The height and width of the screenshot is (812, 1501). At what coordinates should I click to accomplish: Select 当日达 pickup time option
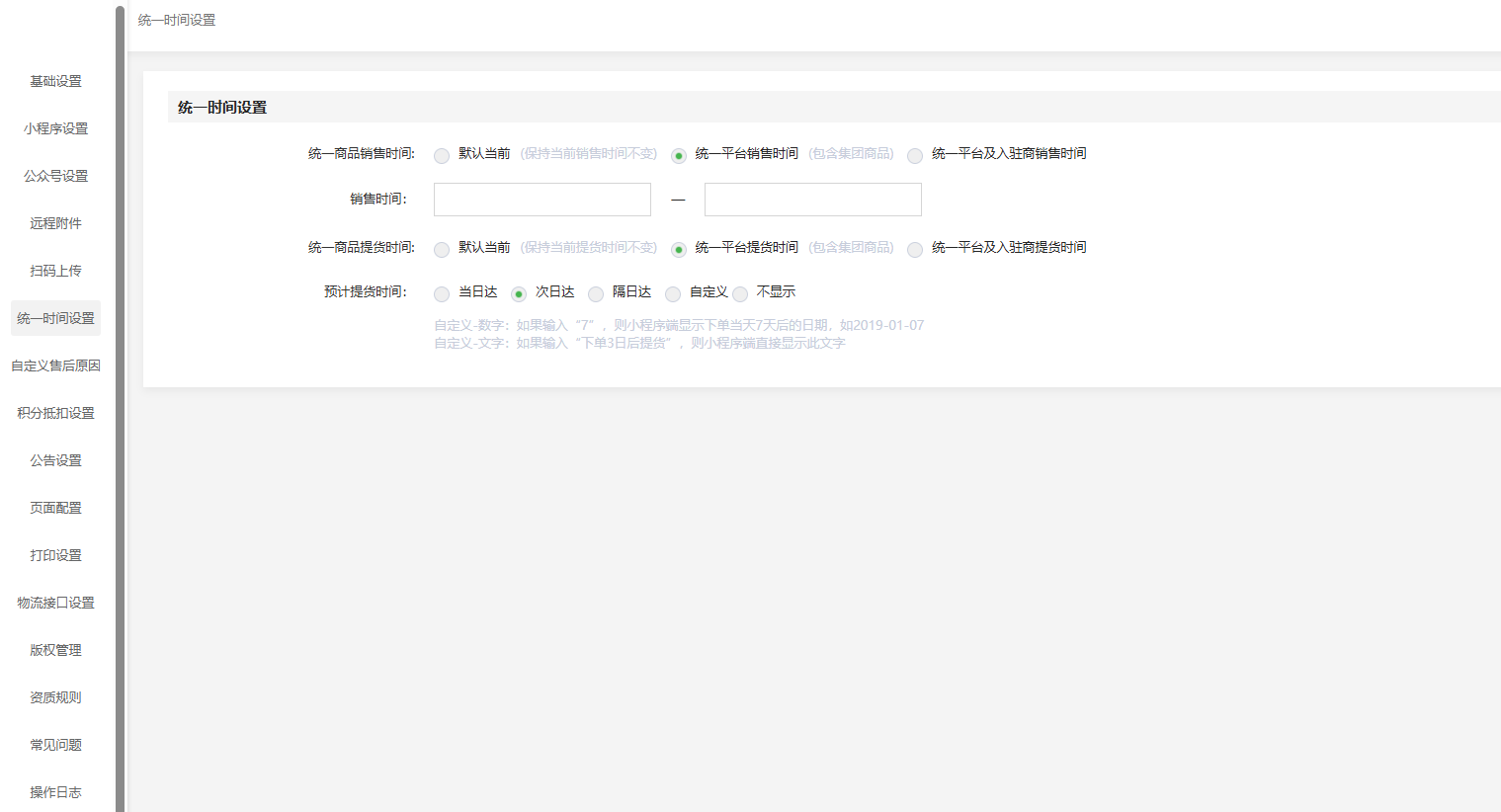coord(442,294)
